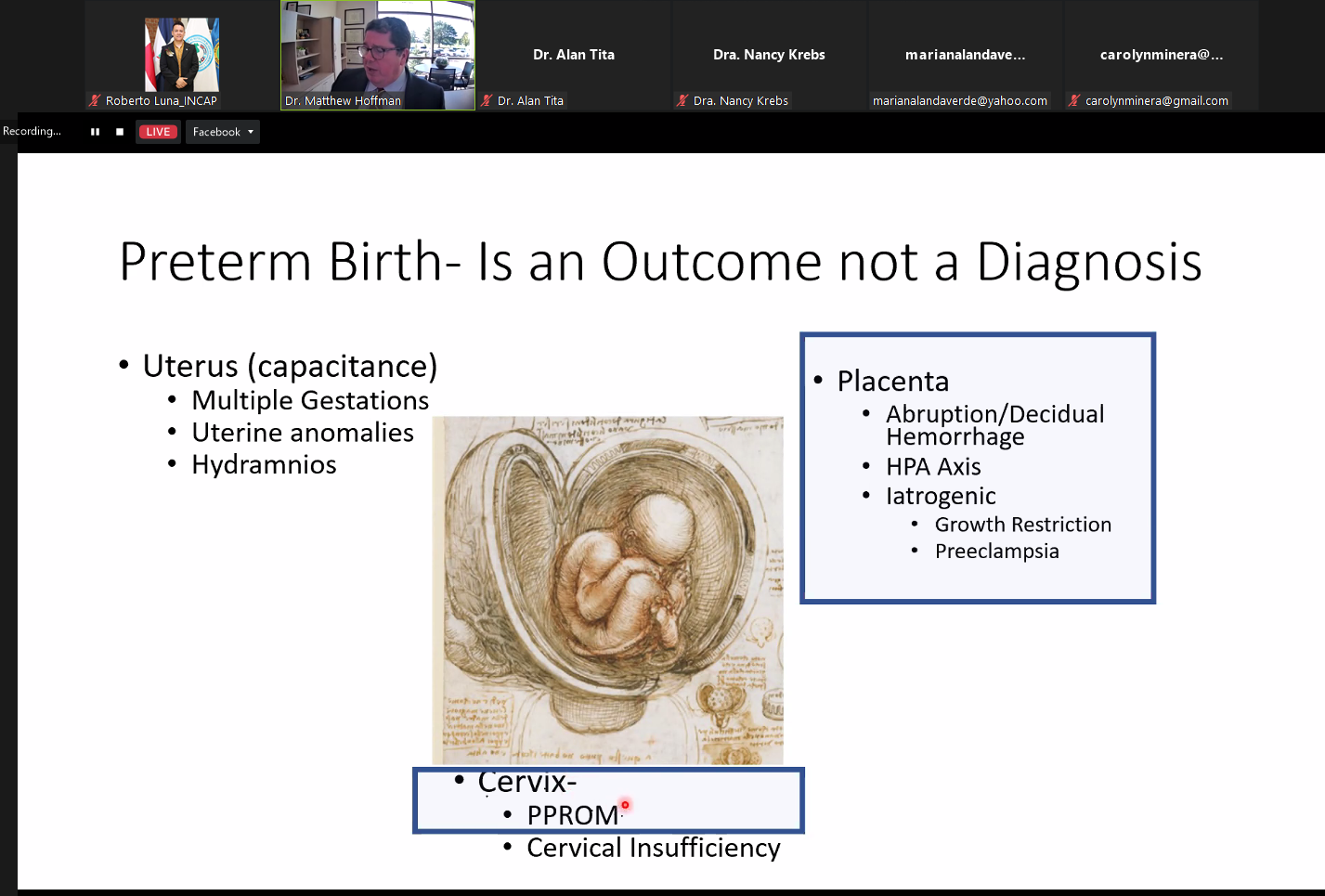Click the fetus-in-womb sketch image
Screen dimensions: 1325x896
pyautogui.click(x=608, y=591)
